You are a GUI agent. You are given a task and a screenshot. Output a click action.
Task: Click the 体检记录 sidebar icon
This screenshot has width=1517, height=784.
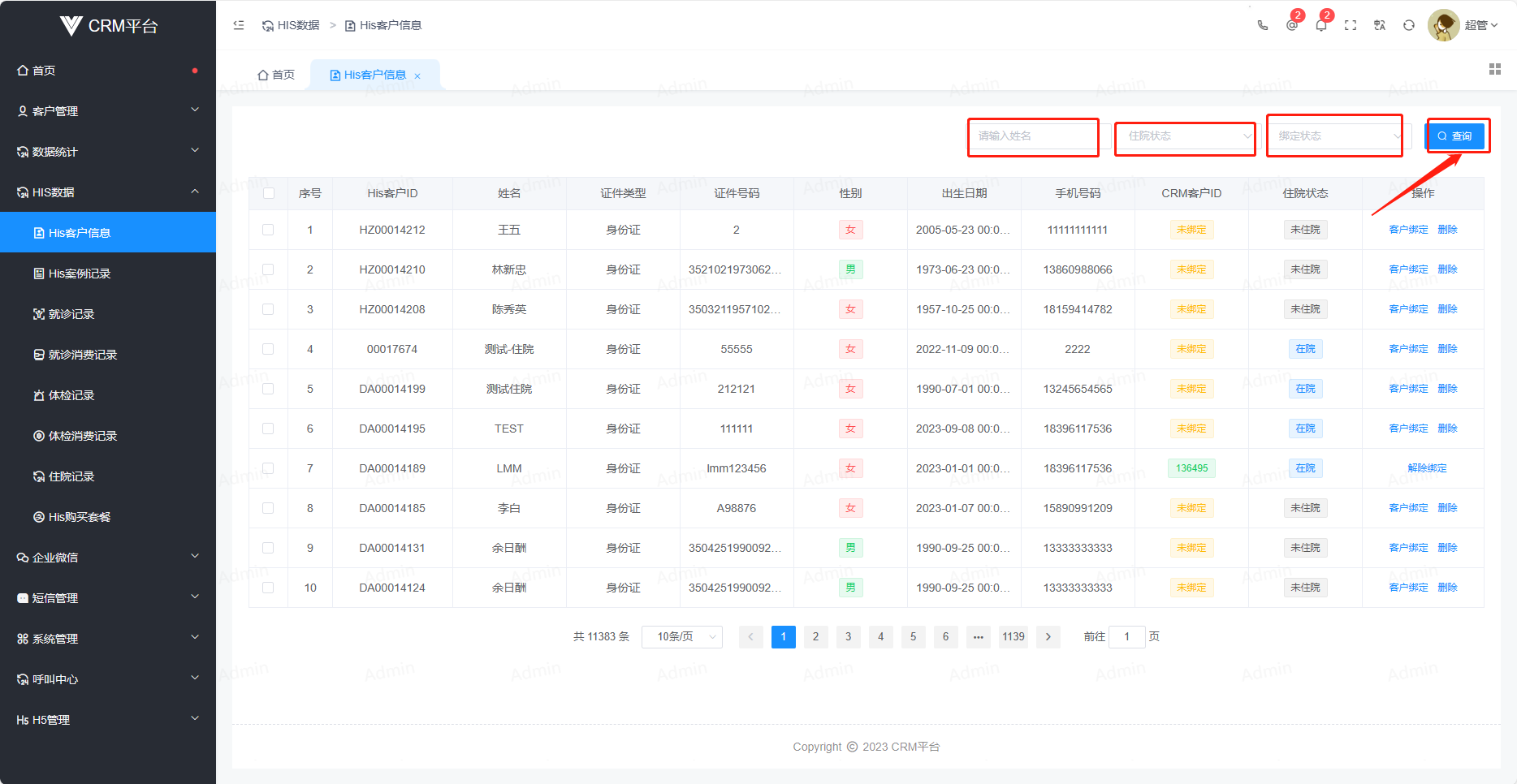coord(39,395)
